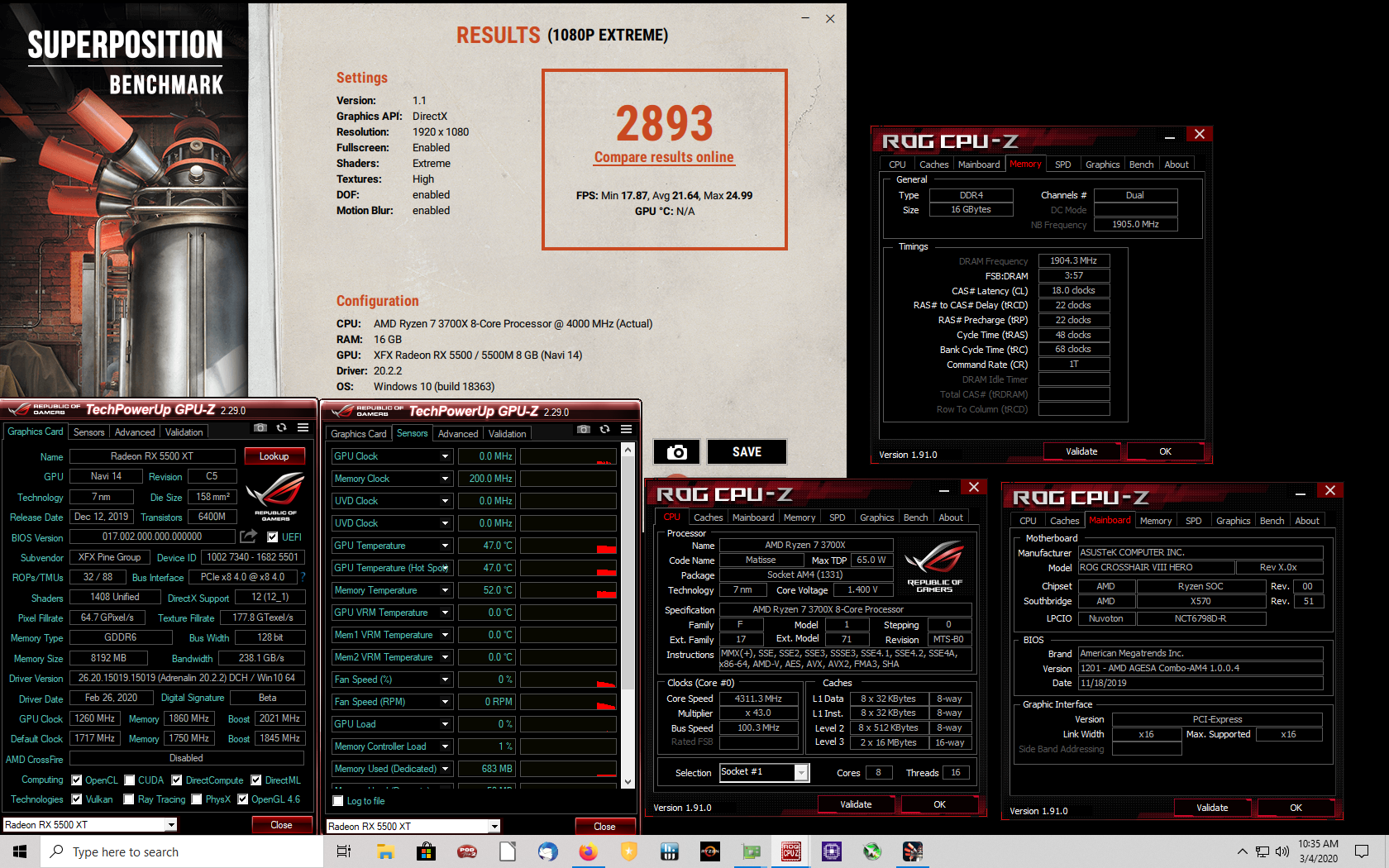
Task: Click the Windows Start button
Action: pos(20,851)
